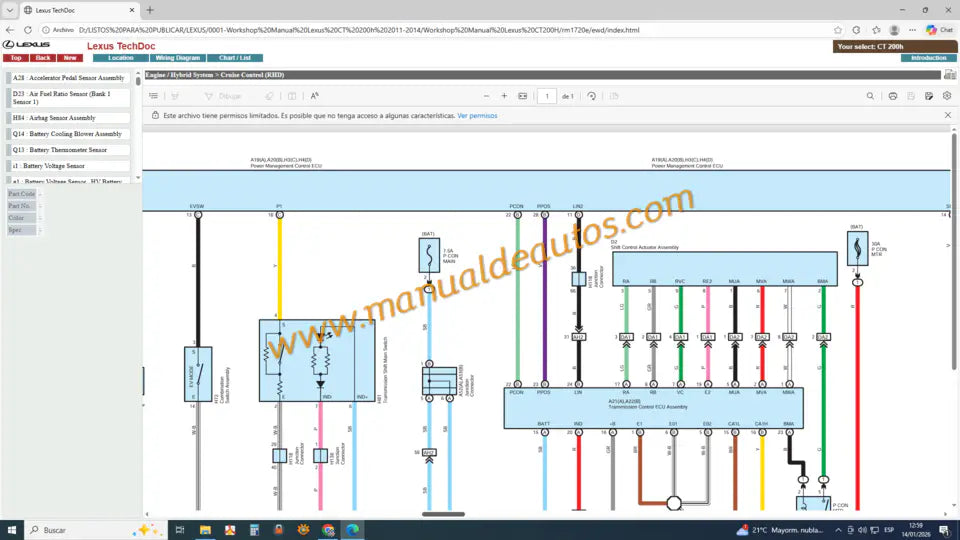Fit page to width icon

point(522,96)
